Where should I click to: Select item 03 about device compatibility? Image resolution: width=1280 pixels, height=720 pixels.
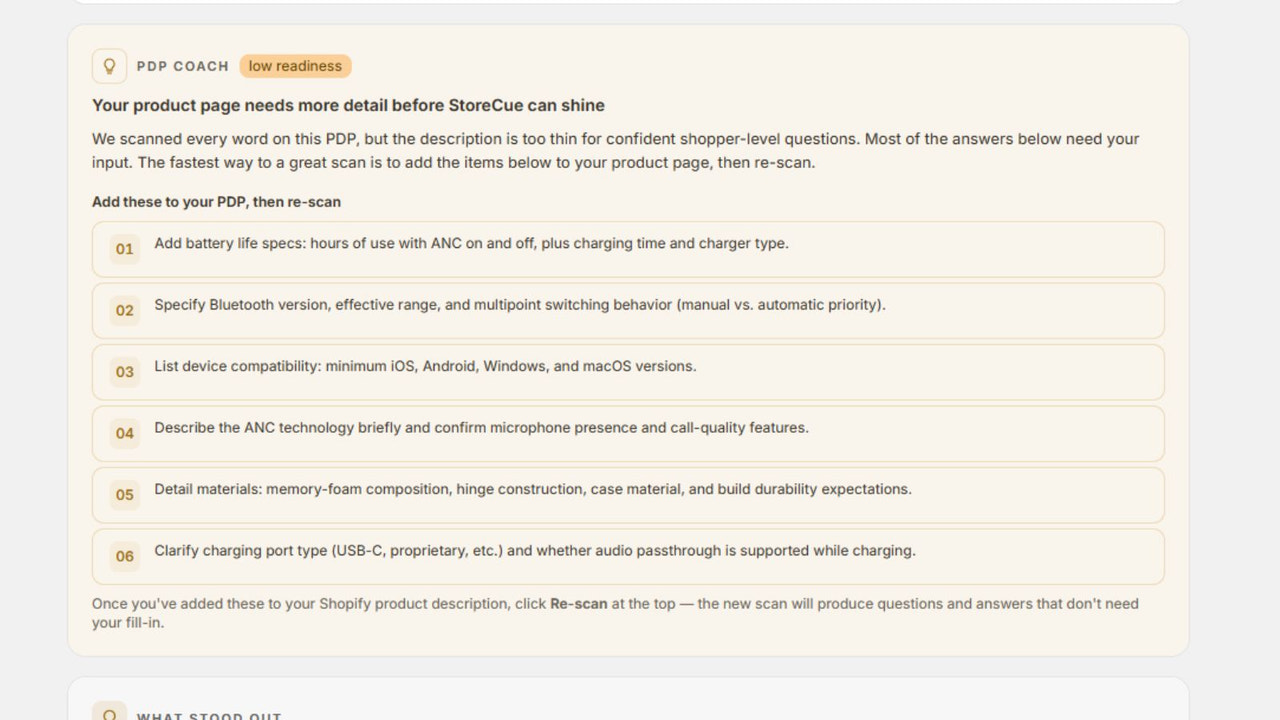[628, 372]
